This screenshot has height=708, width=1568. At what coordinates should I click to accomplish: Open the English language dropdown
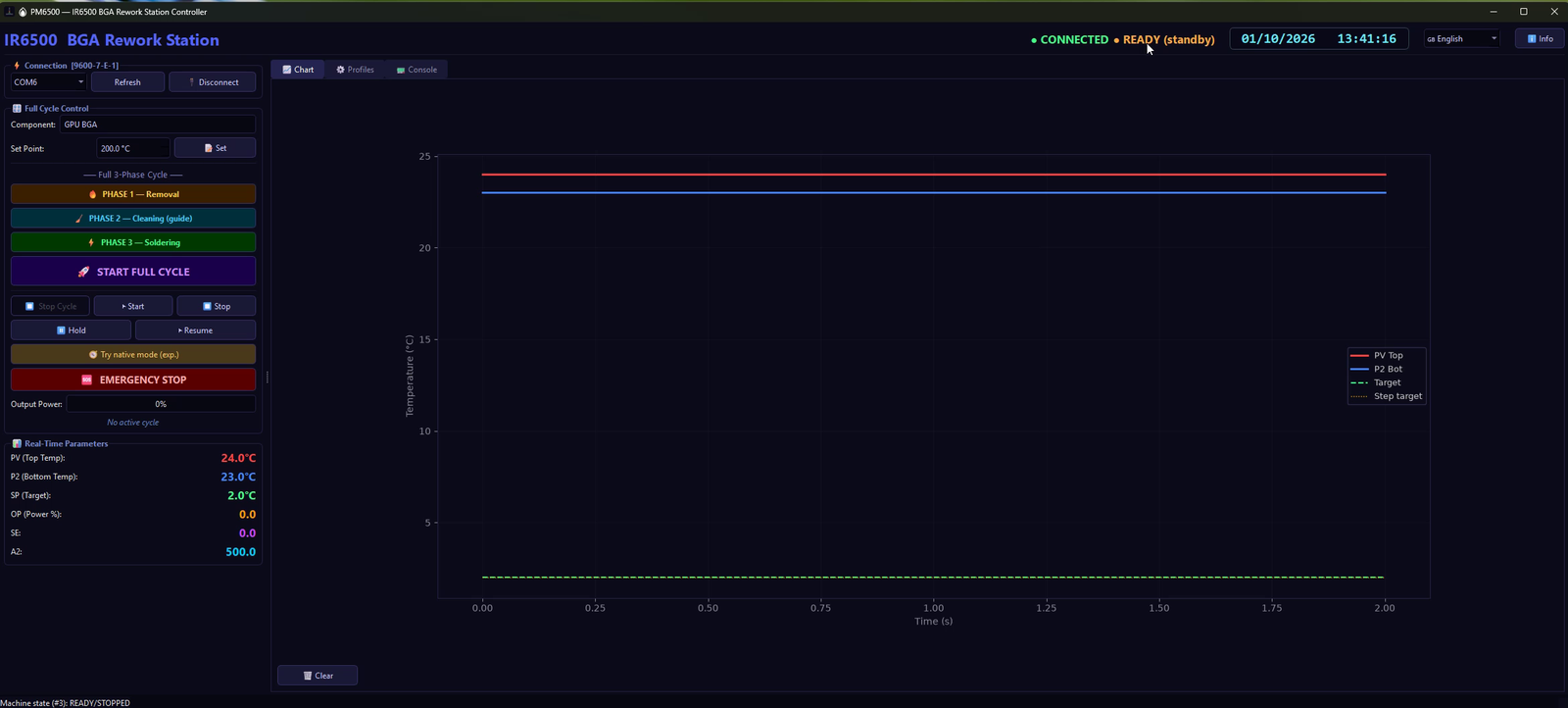point(1461,39)
